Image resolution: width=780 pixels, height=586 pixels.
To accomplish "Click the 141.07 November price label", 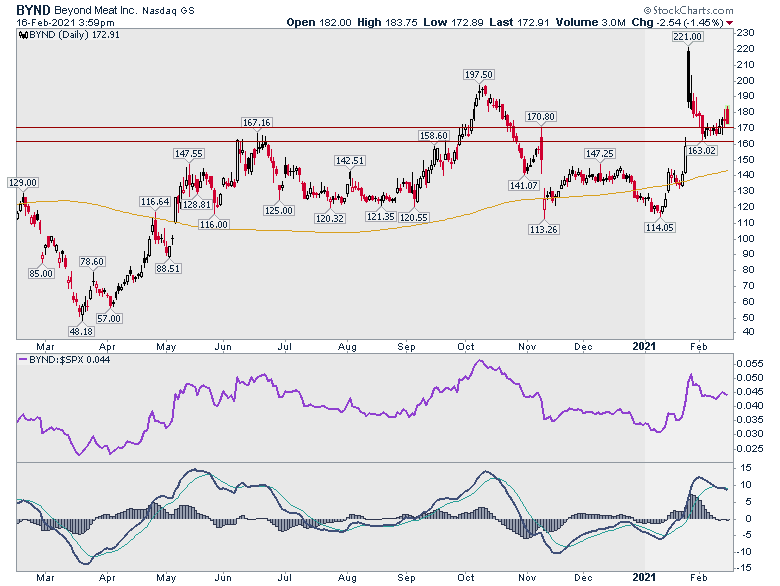I will (x=524, y=186).
